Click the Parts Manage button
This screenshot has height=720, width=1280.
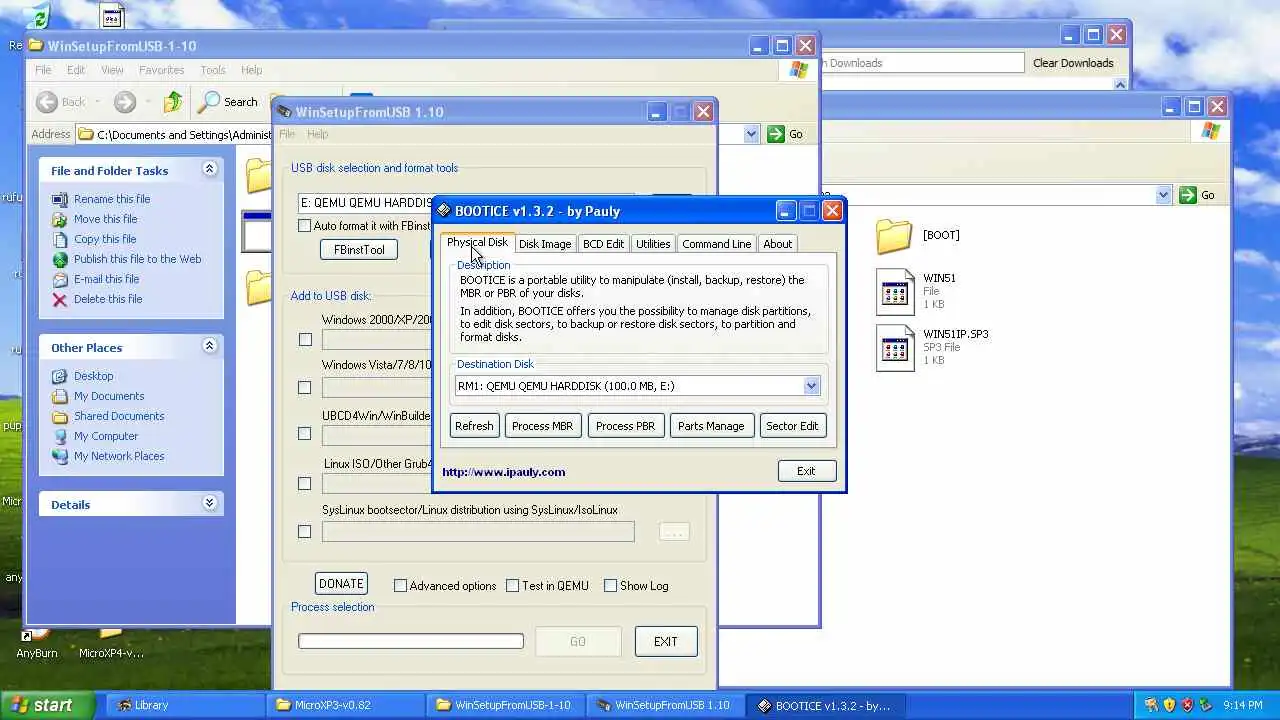711,426
